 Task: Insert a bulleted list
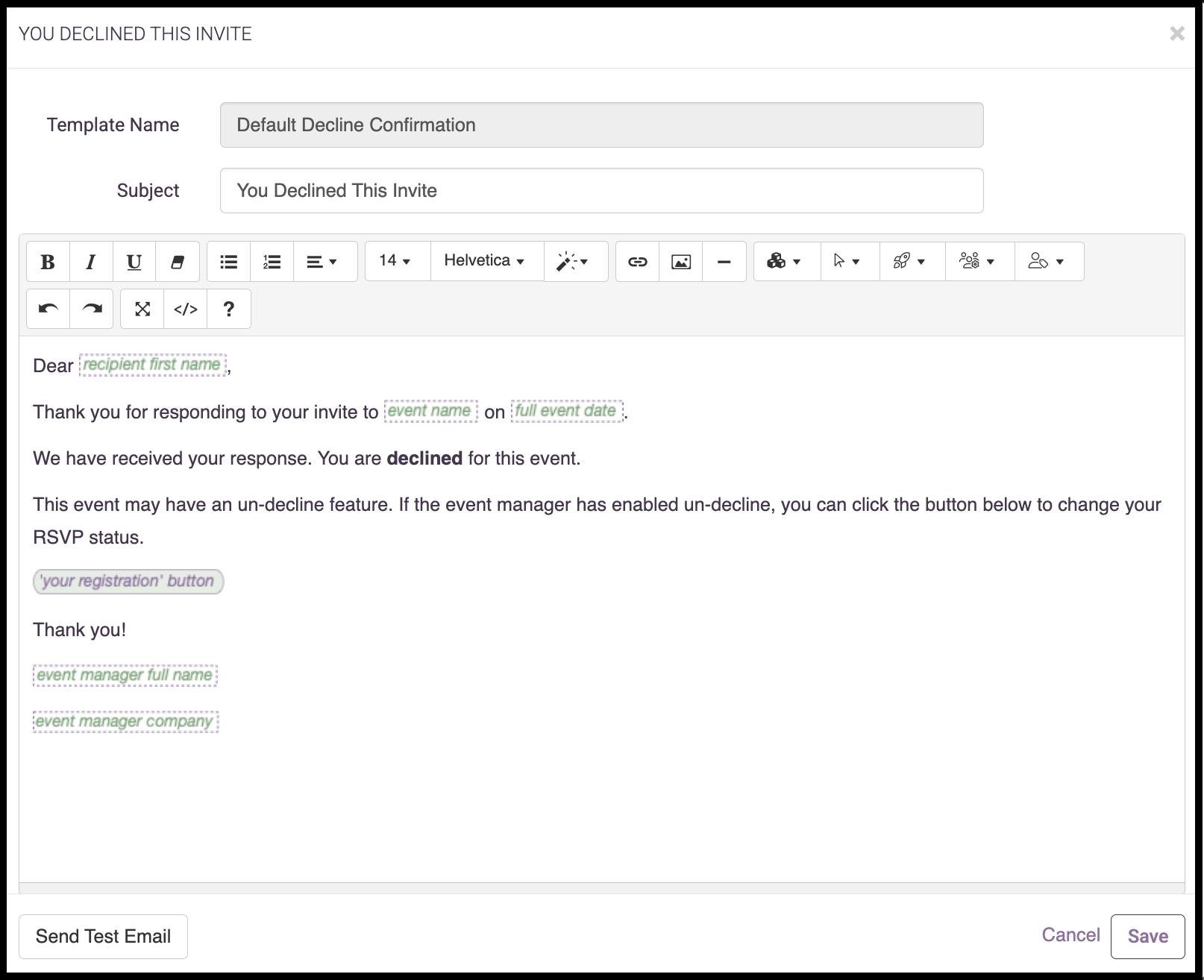[x=229, y=262]
